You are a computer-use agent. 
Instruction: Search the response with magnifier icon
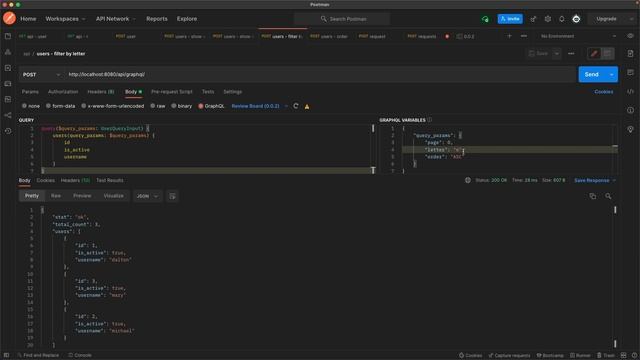coord(608,196)
